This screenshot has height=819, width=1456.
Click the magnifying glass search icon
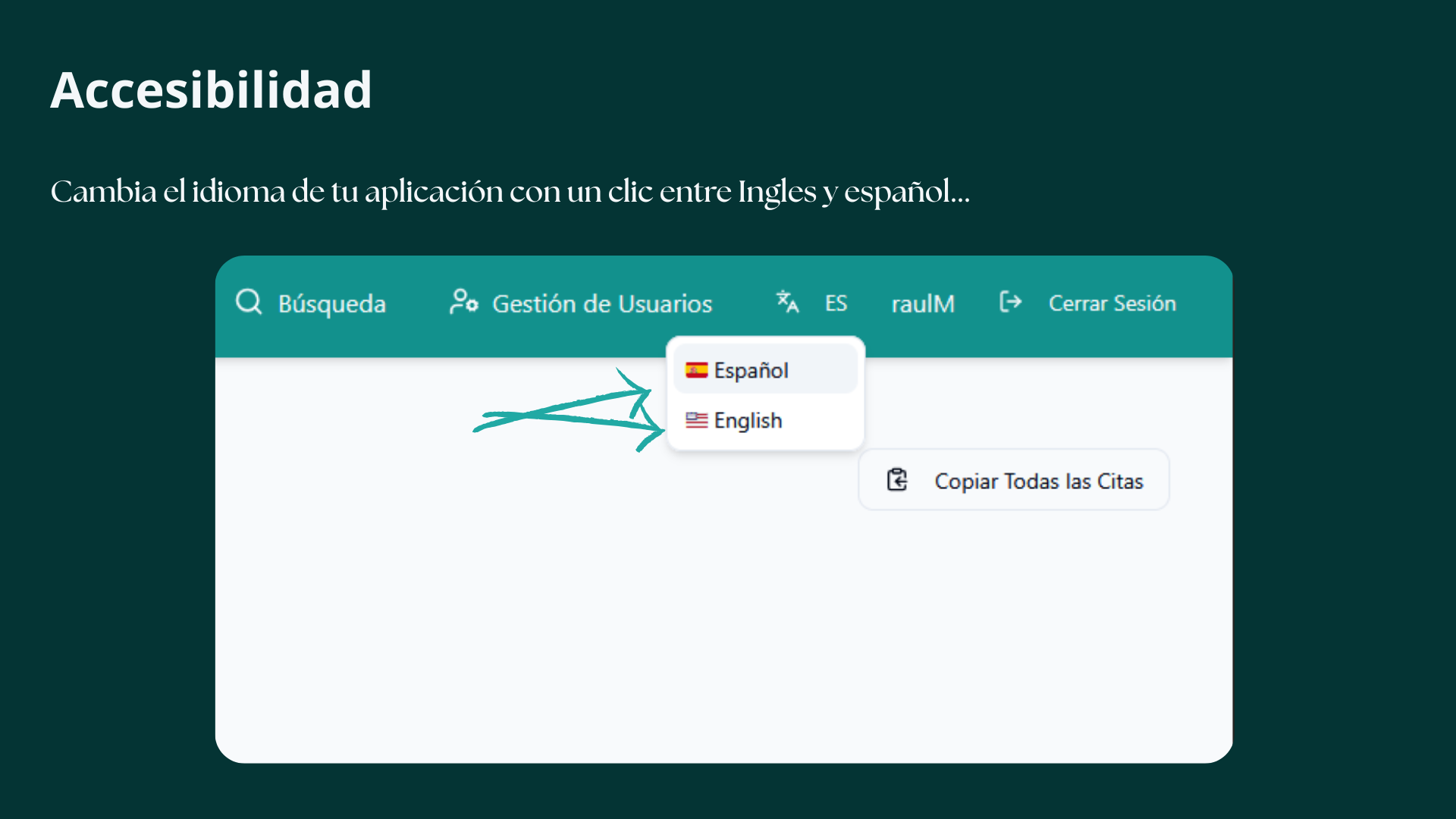(249, 302)
